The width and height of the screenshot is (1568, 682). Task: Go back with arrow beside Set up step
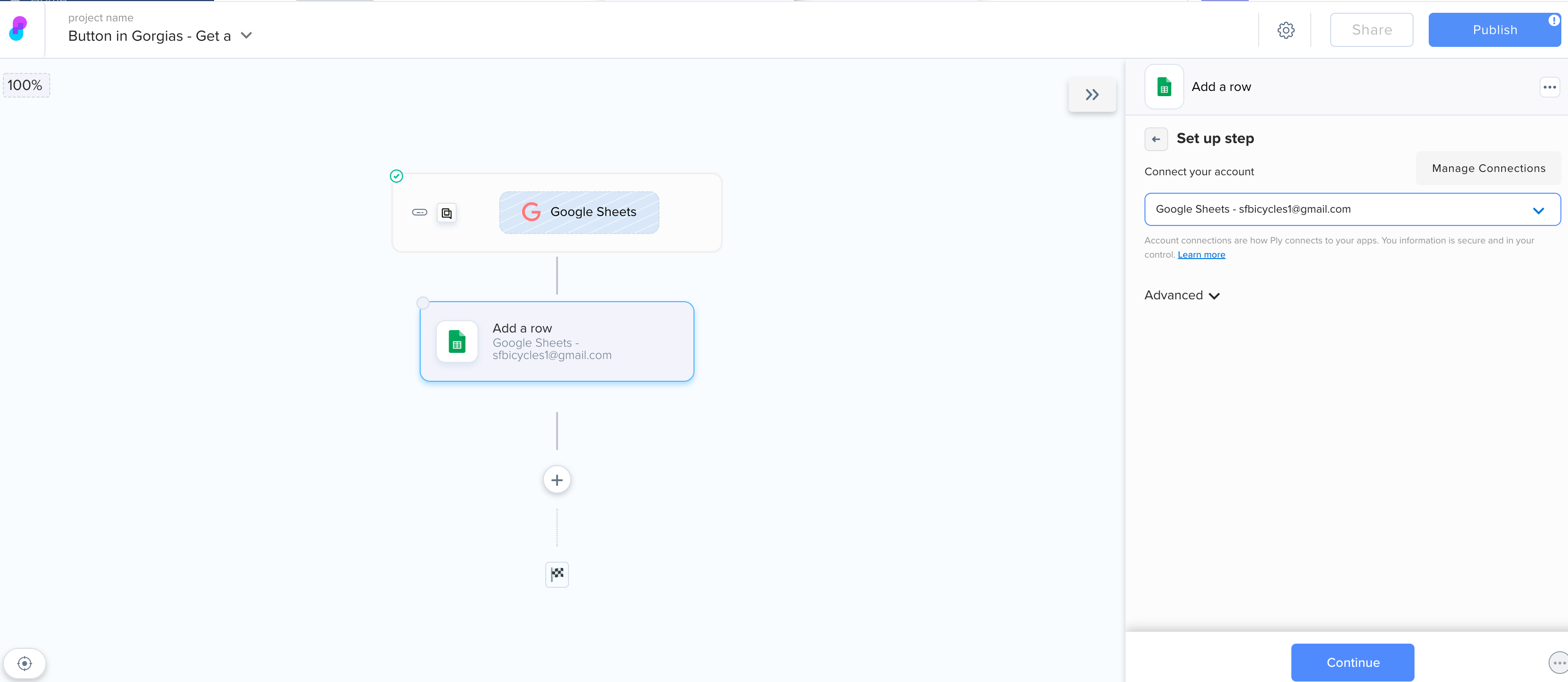1156,139
